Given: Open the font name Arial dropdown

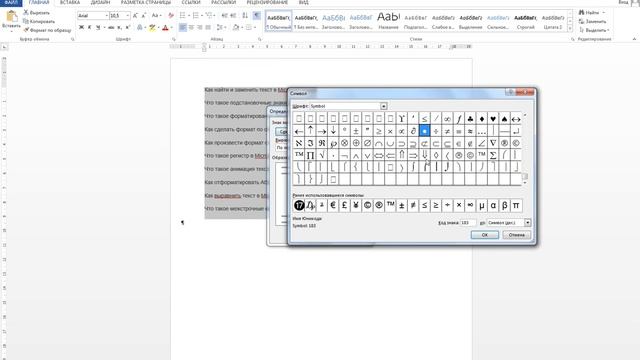Looking at the screenshot, I should click(x=107, y=16).
